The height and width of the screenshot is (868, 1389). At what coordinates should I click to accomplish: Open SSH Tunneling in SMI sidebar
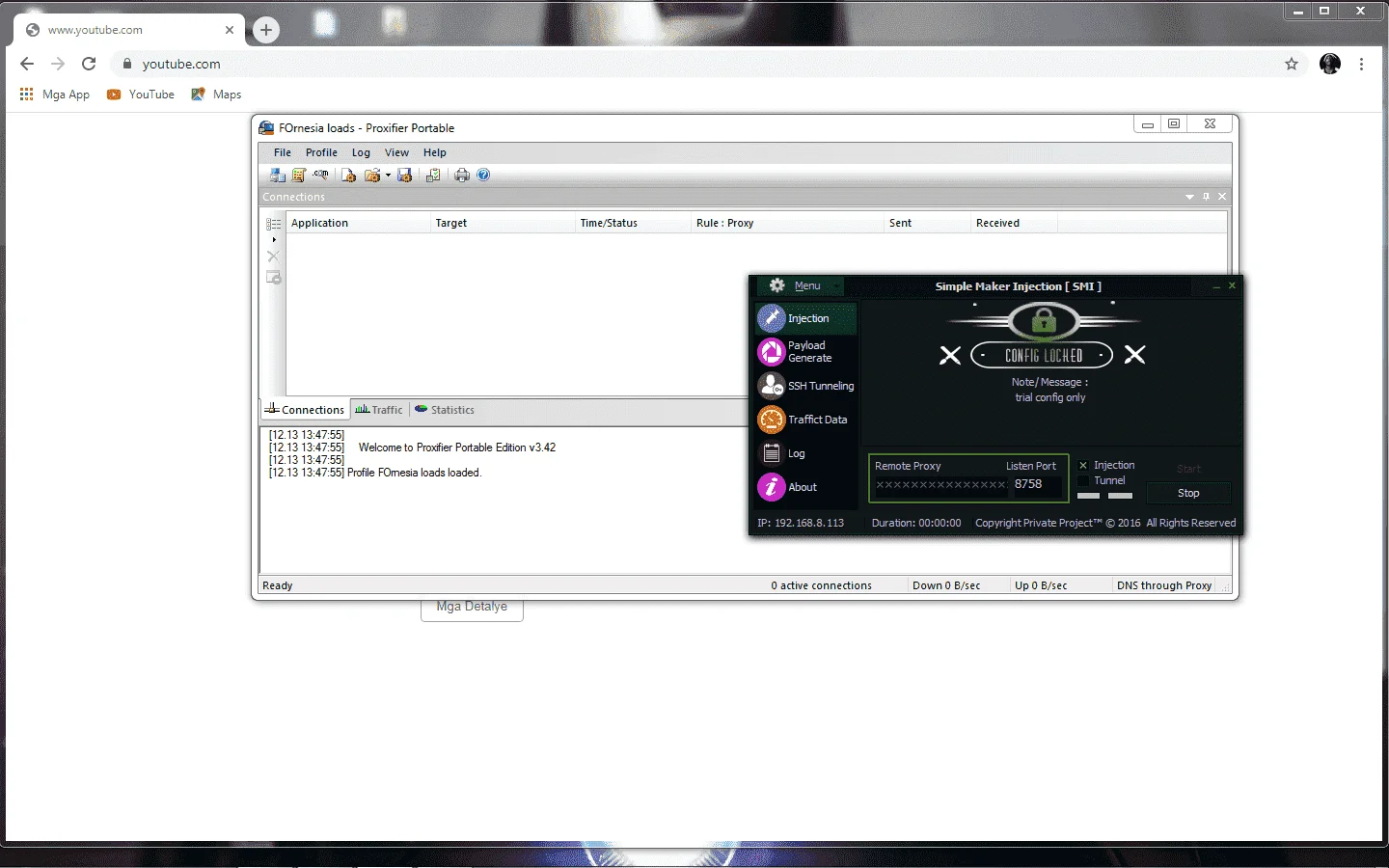tap(805, 386)
